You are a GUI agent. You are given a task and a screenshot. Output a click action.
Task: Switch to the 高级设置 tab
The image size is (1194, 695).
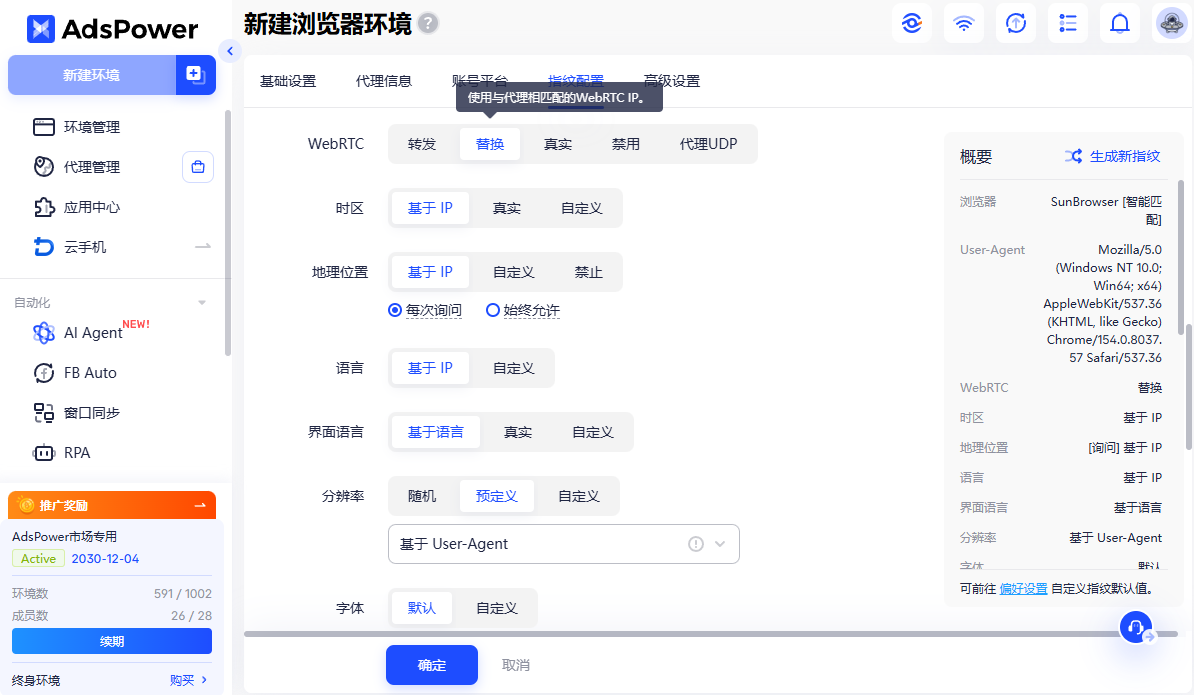click(x=672, y=81)
